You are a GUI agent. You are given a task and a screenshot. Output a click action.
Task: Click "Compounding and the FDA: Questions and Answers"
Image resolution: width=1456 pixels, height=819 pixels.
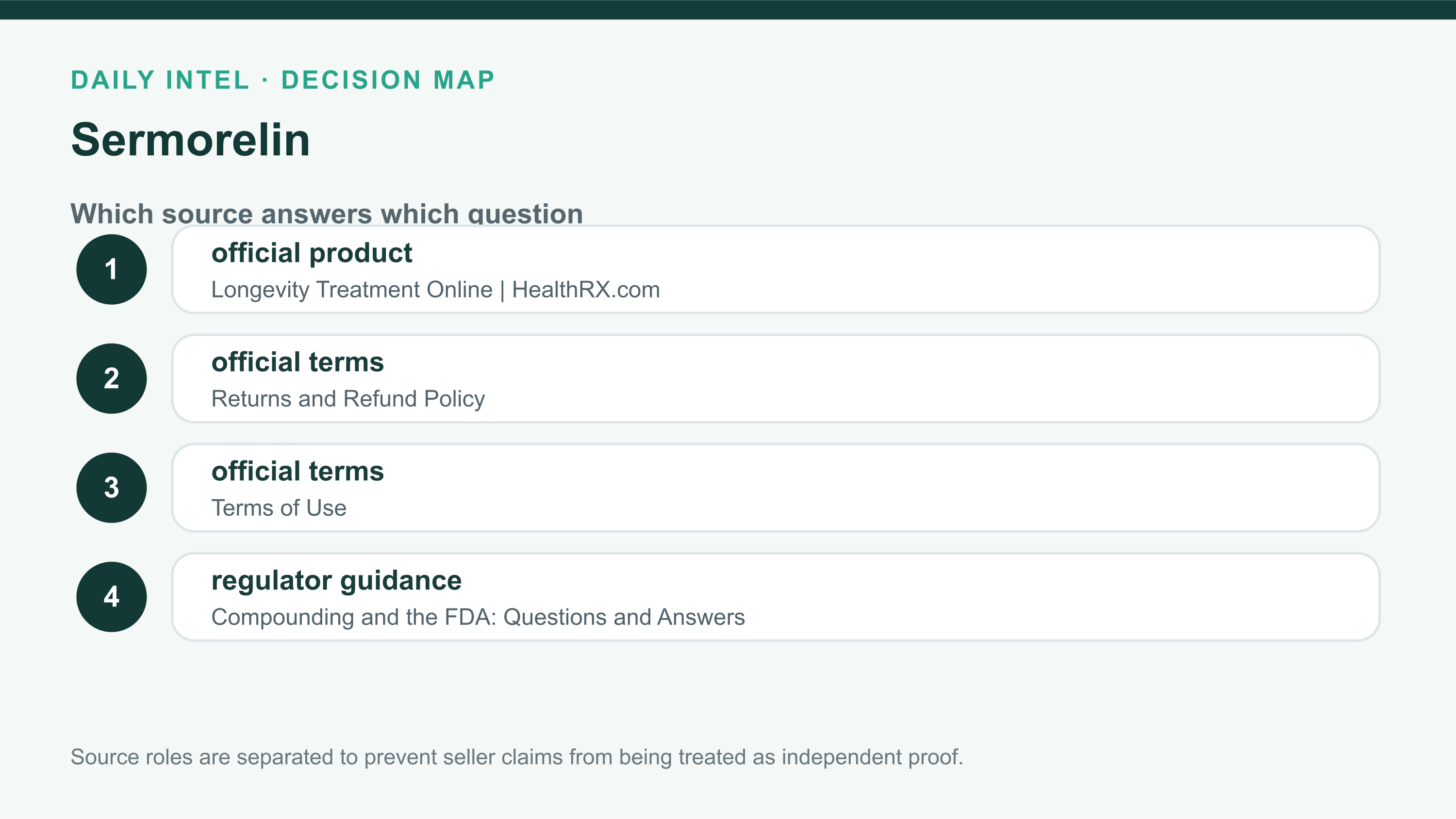pyautogui.click(x=478, y=617)
